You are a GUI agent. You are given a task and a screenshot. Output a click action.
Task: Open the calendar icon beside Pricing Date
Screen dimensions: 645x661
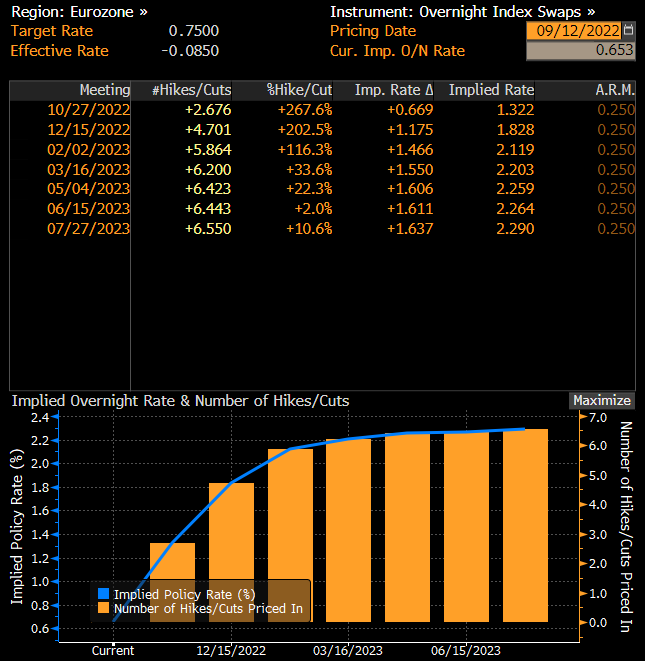(x=627, y=31)
